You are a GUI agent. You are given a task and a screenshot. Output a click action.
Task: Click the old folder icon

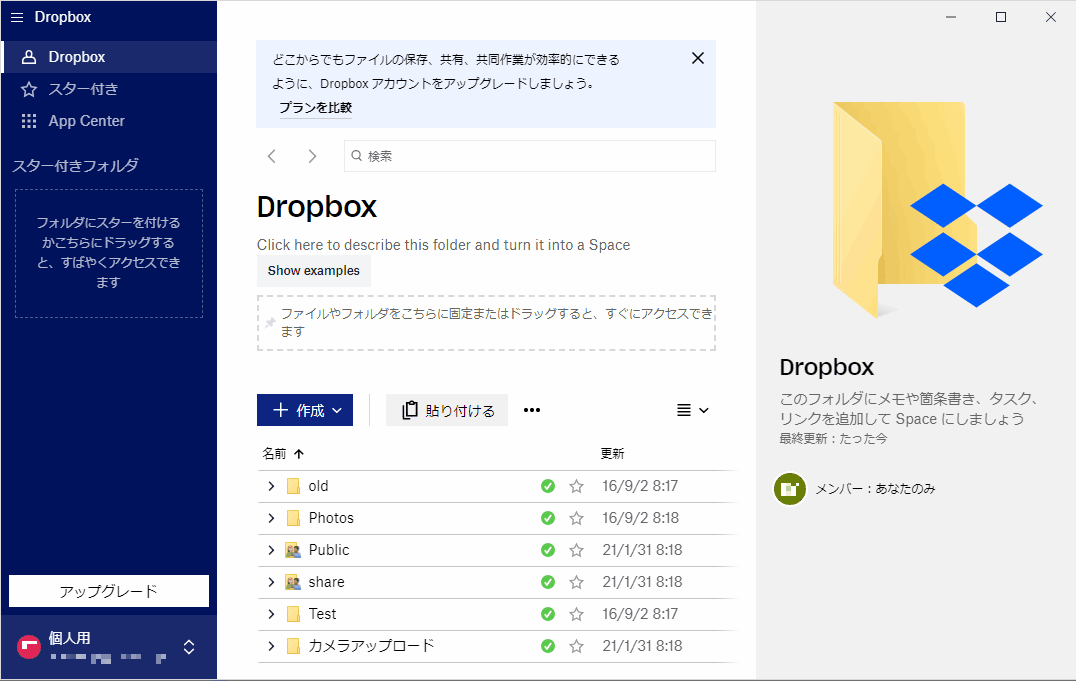[x=293, y=486]
